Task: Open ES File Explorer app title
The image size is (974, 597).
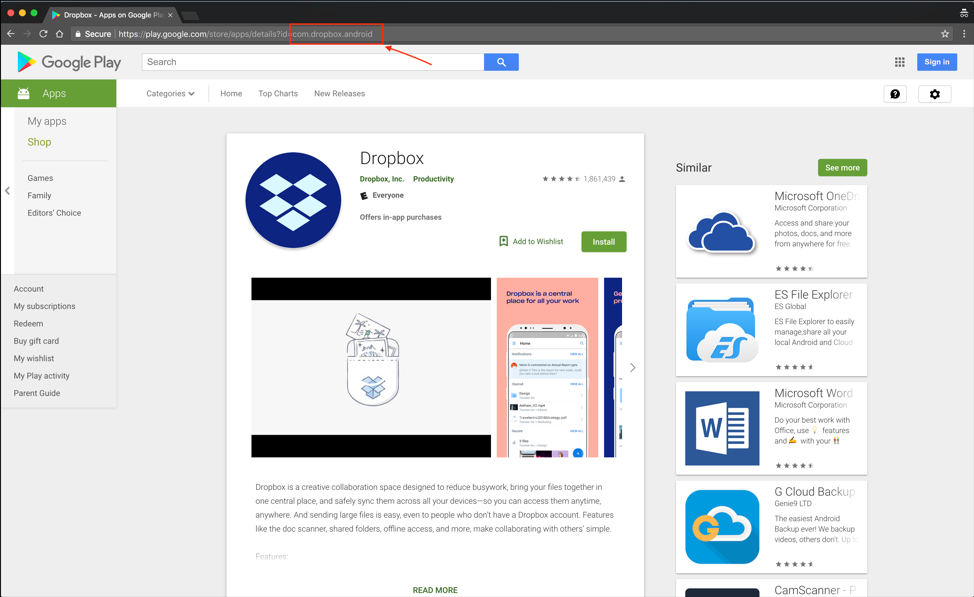Action: (813, 294)
